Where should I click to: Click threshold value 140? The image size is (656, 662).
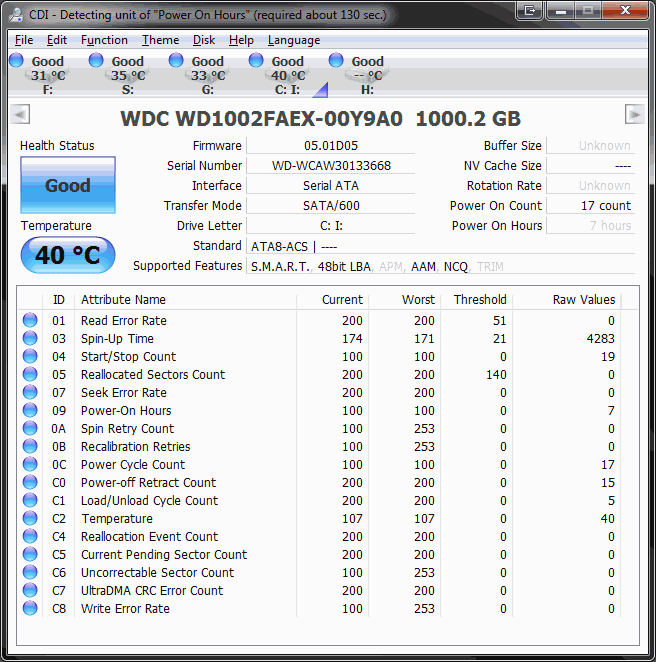coord(496,374)
